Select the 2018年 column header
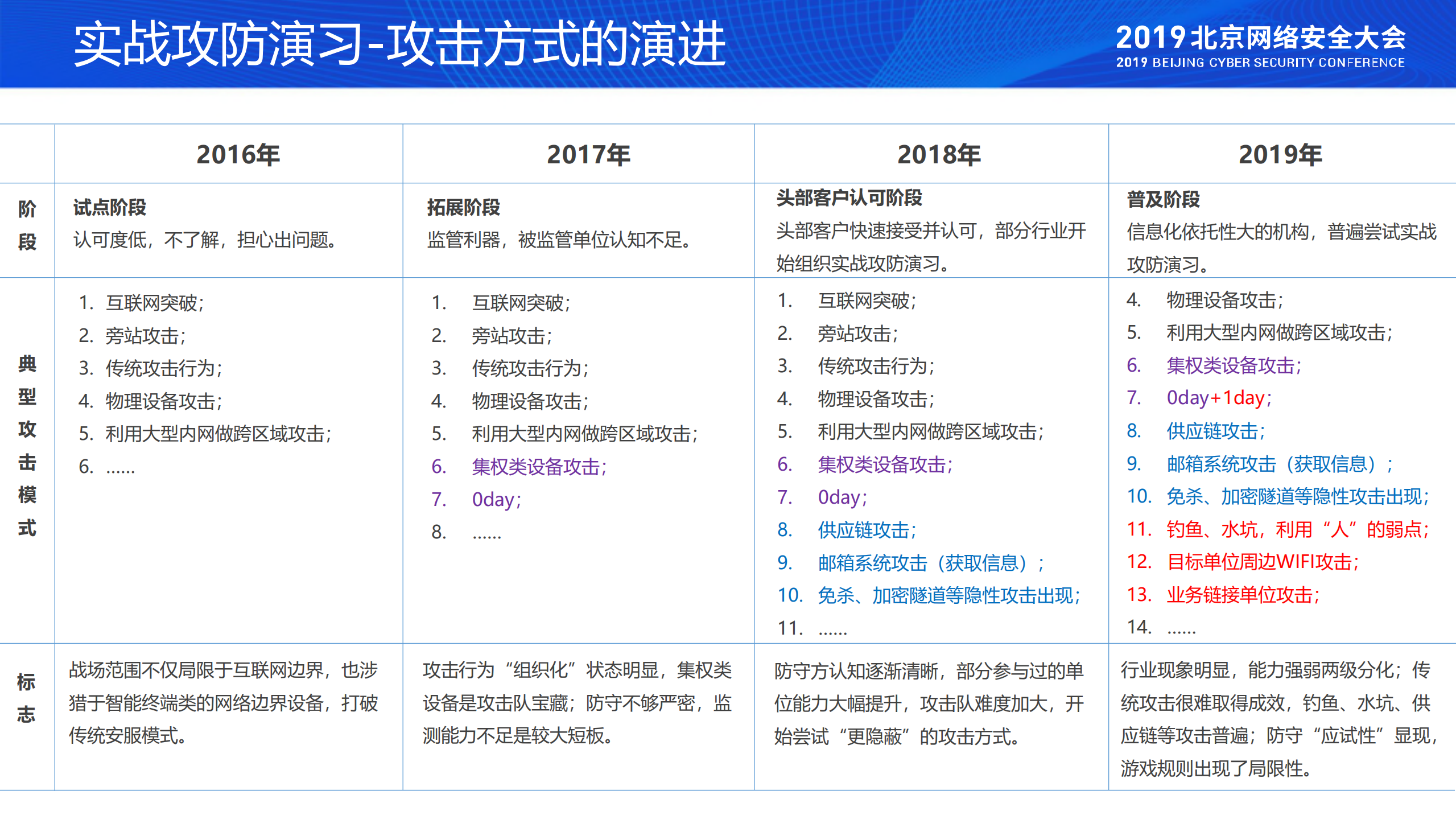1456x819 pixels. click(939, 154)
